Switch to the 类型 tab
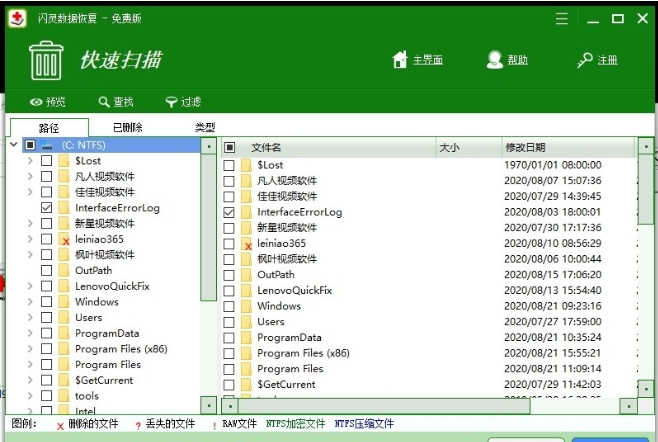658x442 pixels. point(204,128)
